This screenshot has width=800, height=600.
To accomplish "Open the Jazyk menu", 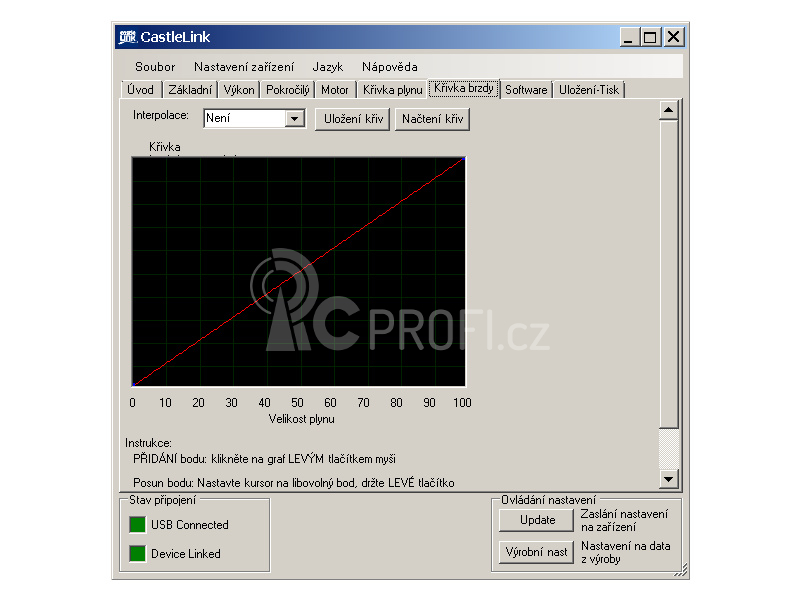I will coord(328,67).
